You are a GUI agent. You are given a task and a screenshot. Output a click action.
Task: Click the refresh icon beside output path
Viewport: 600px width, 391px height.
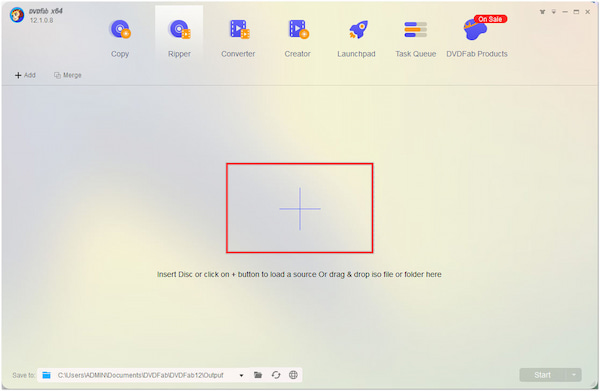(276, 375)
